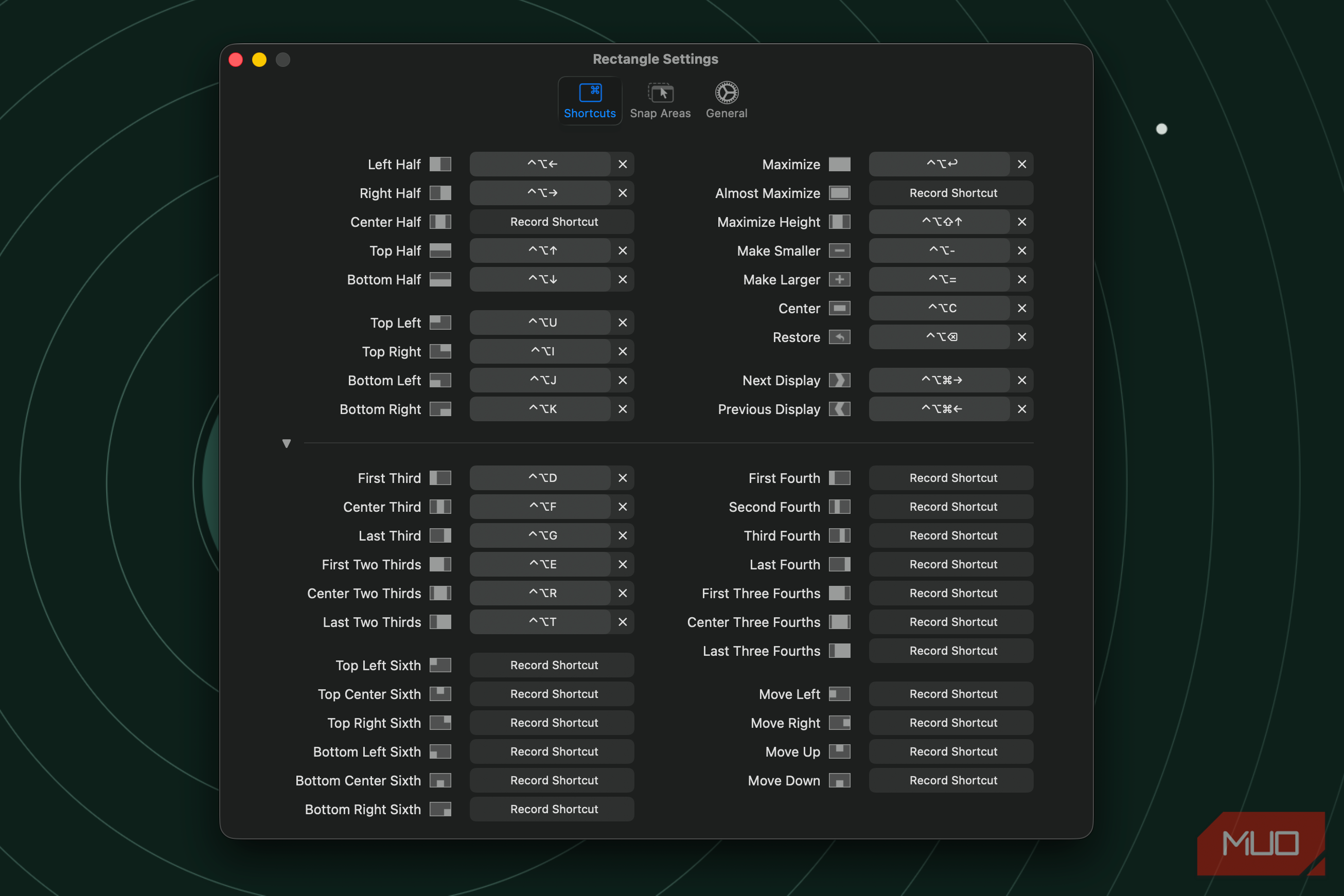Click the Top Center Sixth layout icon
1344x896 pixels.
[x=440, y=694]
